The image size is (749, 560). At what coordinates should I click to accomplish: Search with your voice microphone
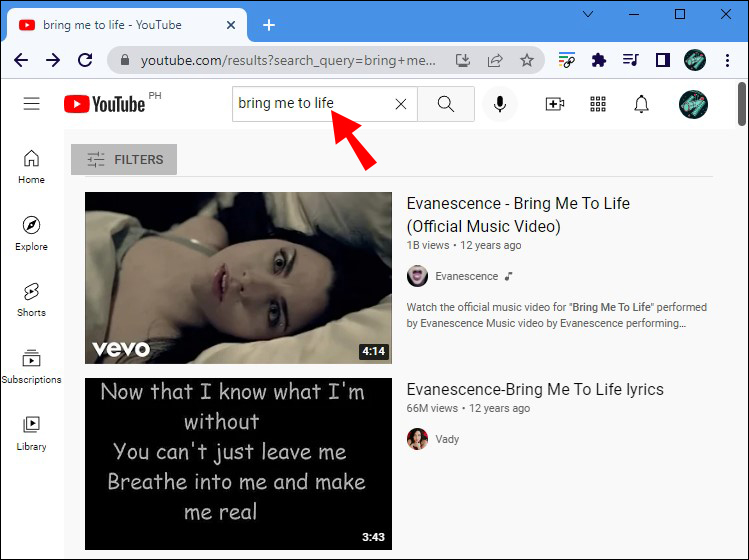coord(500,104)
